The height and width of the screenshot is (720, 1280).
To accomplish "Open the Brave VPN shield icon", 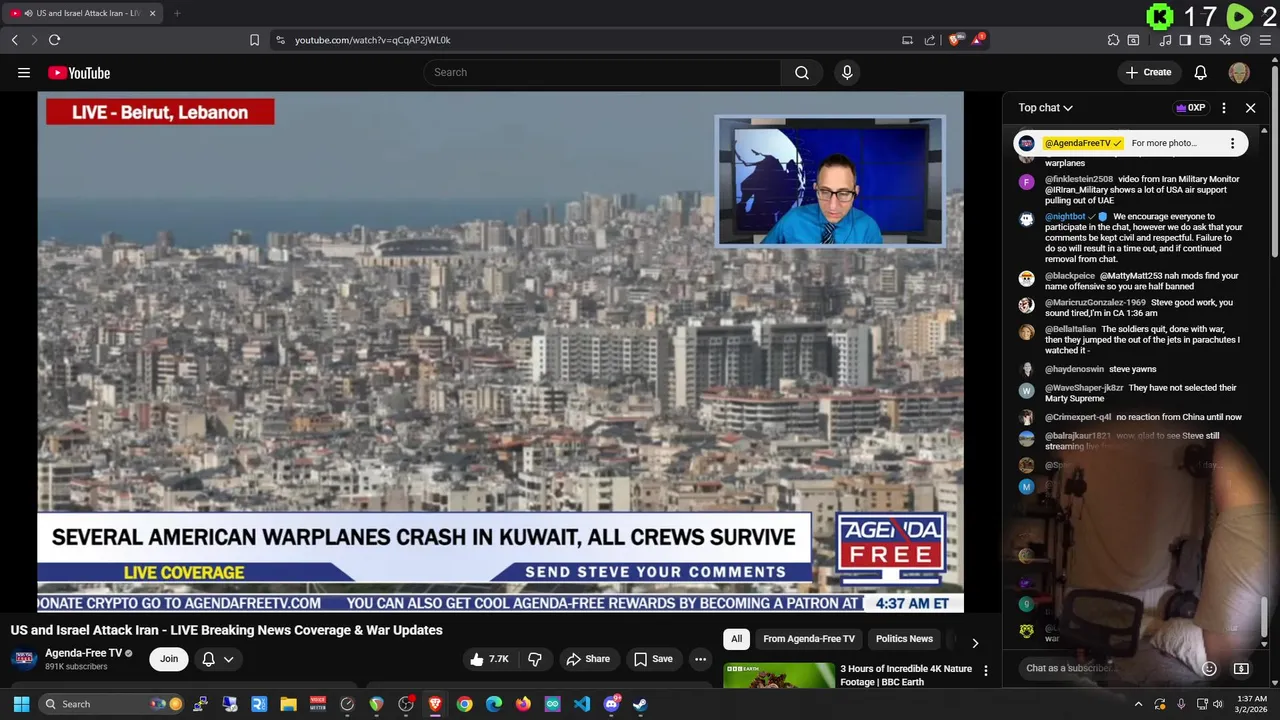I will [1245, 40].
